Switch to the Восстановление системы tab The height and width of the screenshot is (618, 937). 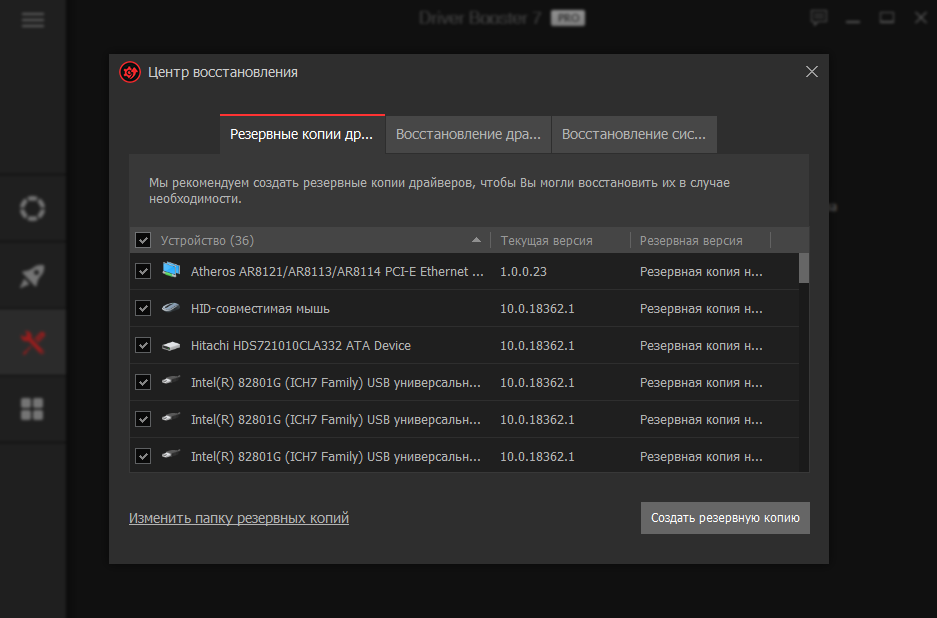[634, 134]
